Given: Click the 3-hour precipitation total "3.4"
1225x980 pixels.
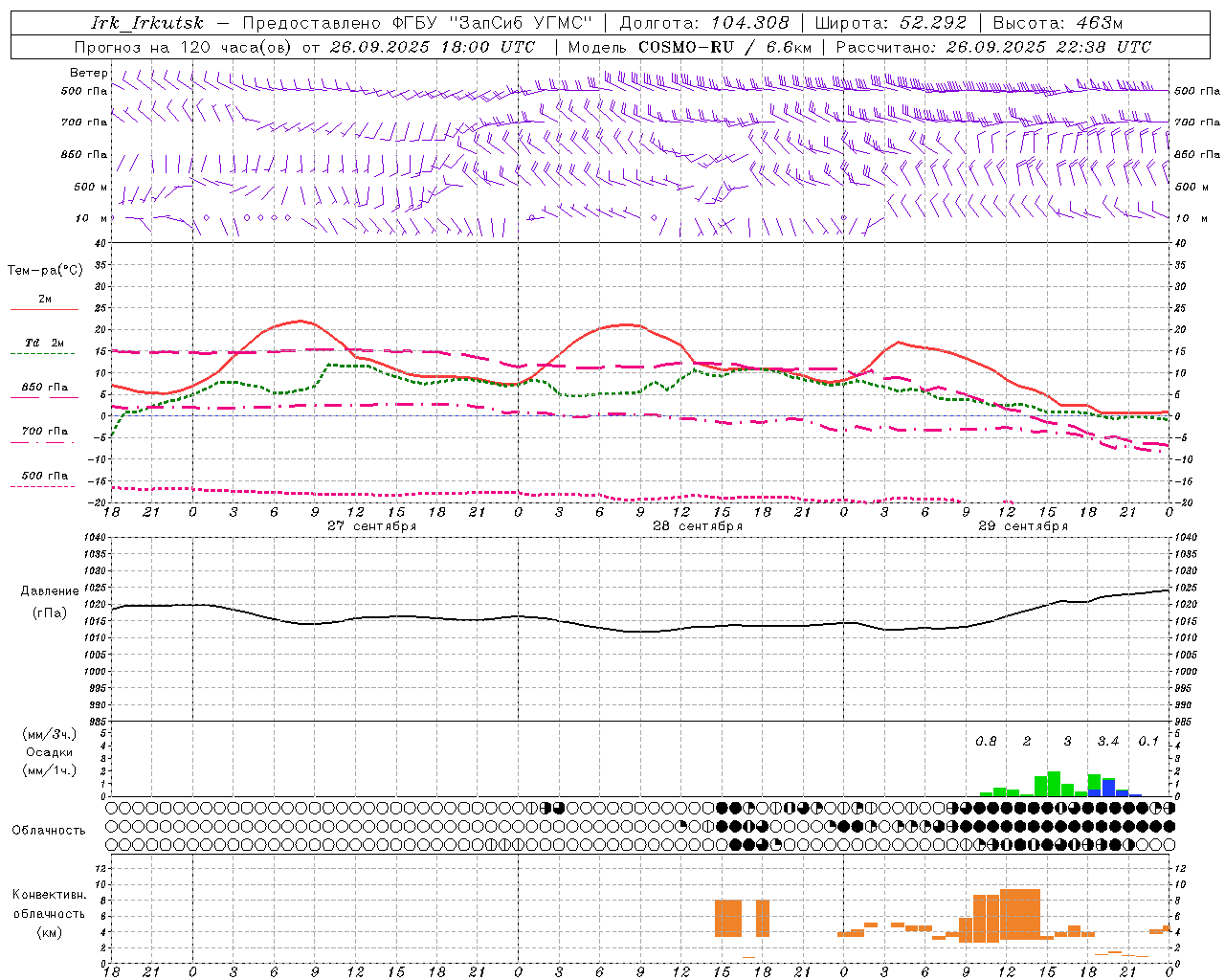Looking at the screenshot, I should (1108, 742).
